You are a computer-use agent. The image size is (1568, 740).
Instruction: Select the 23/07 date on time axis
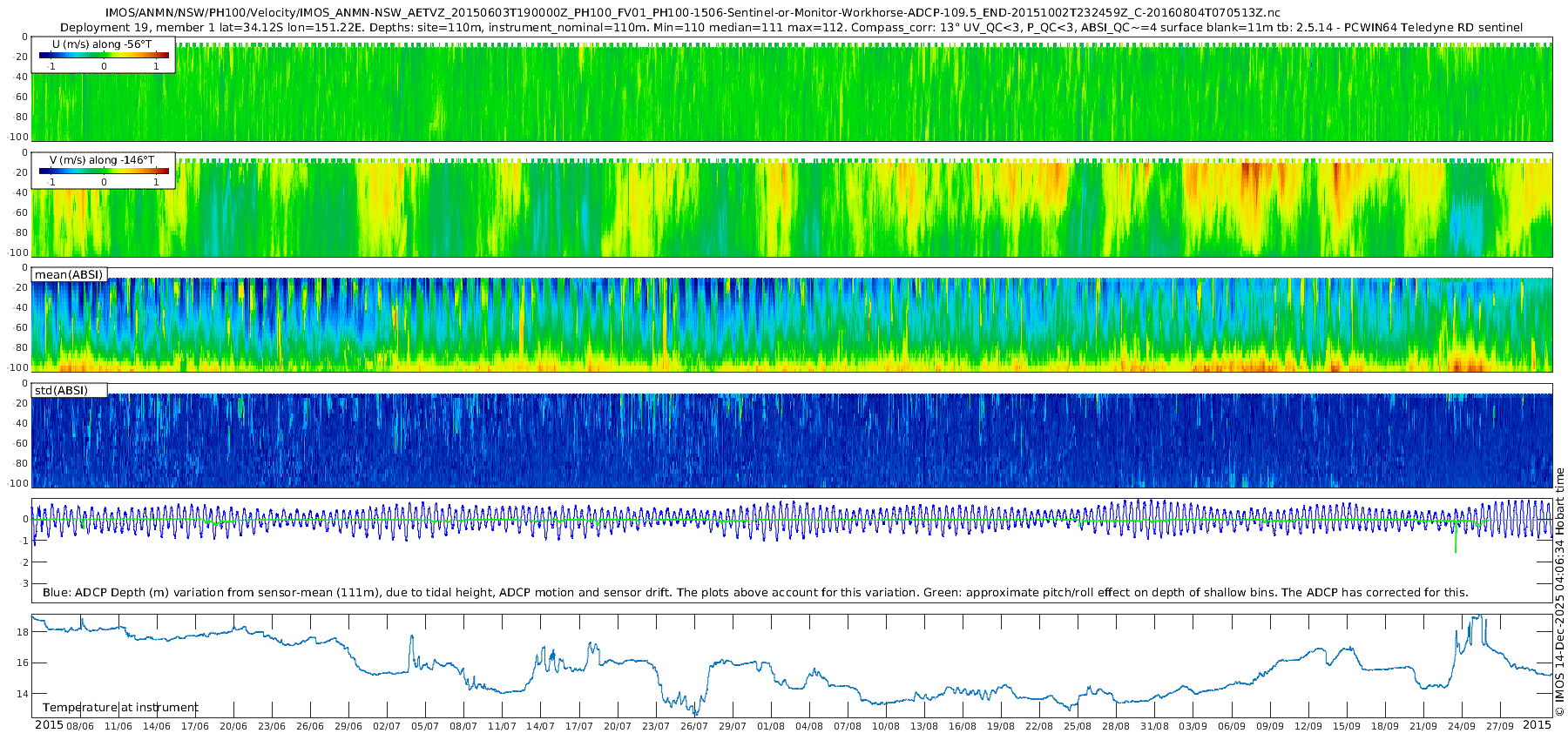click(655, 726)
